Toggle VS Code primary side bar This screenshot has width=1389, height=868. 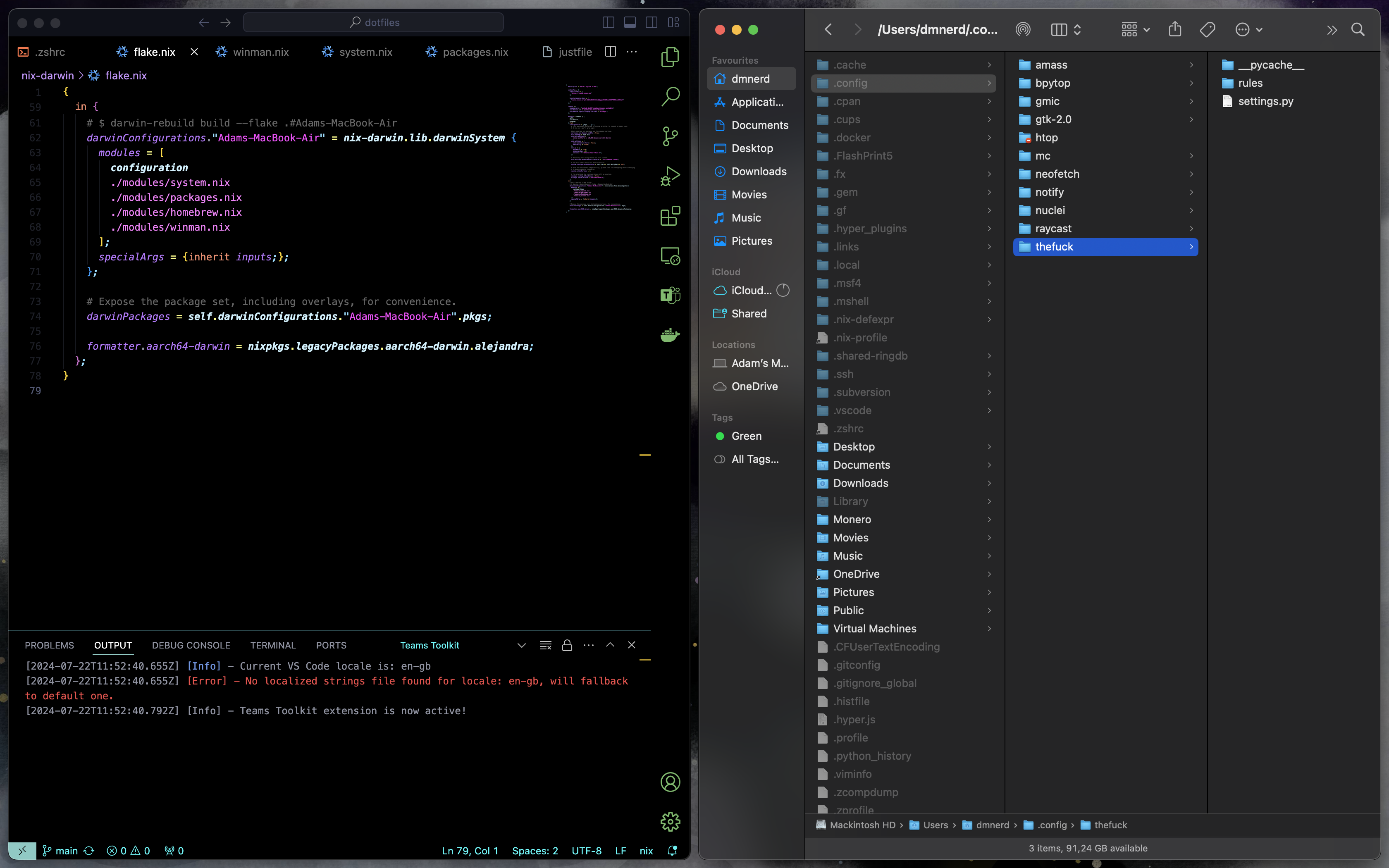point(609,22)
